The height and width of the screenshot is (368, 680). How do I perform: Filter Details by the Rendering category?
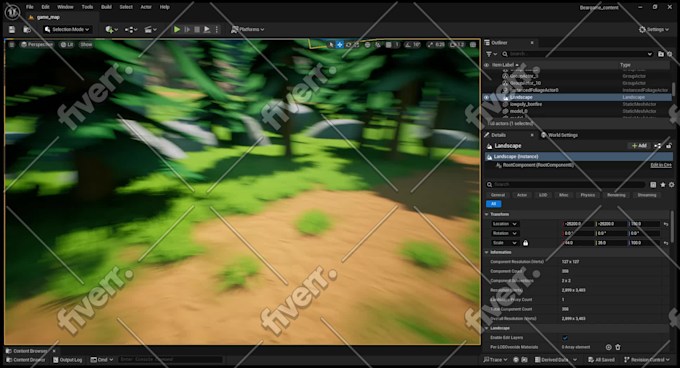click(x=616, y=195)
